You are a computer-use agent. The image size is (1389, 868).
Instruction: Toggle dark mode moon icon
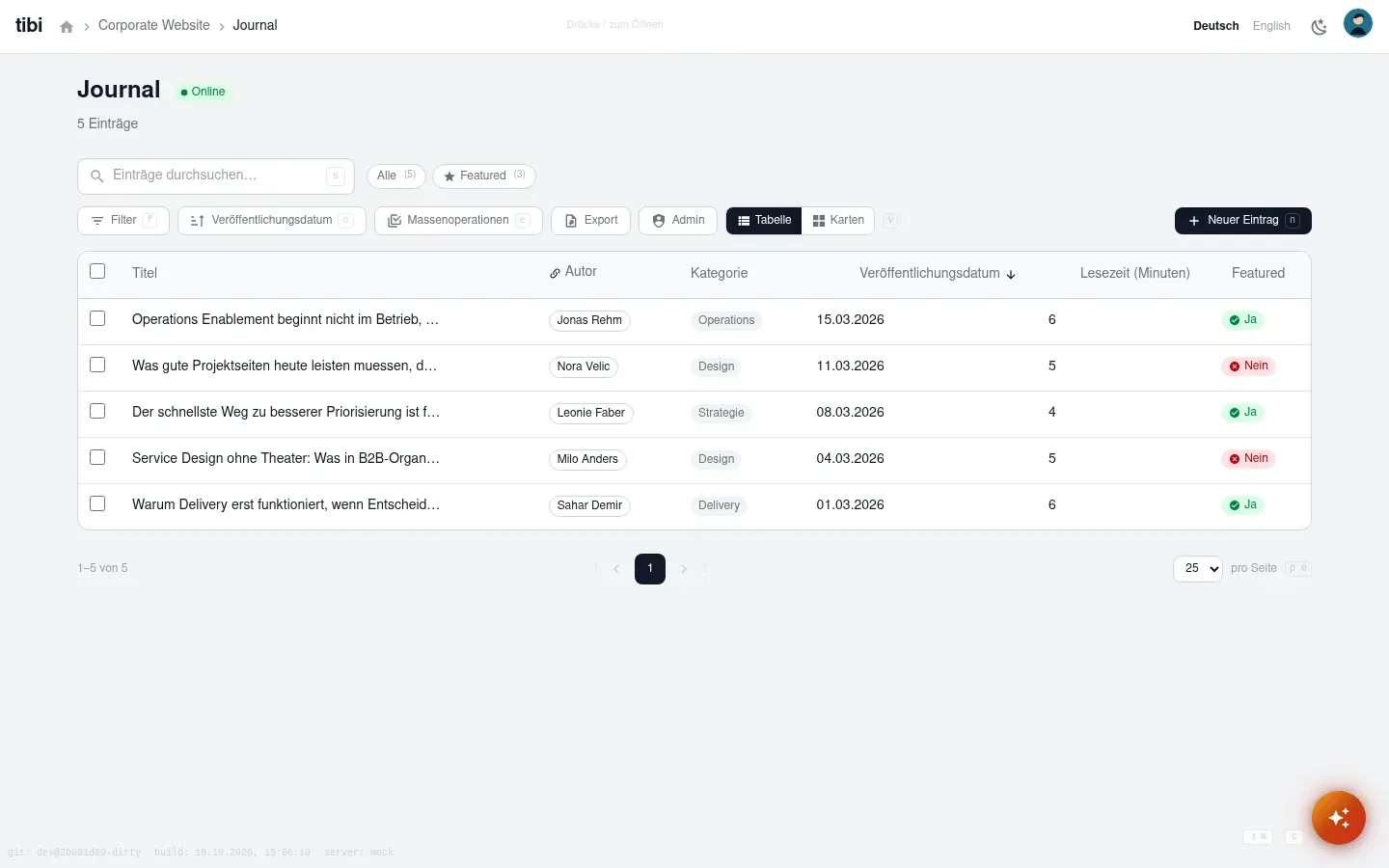[1319, 27]
